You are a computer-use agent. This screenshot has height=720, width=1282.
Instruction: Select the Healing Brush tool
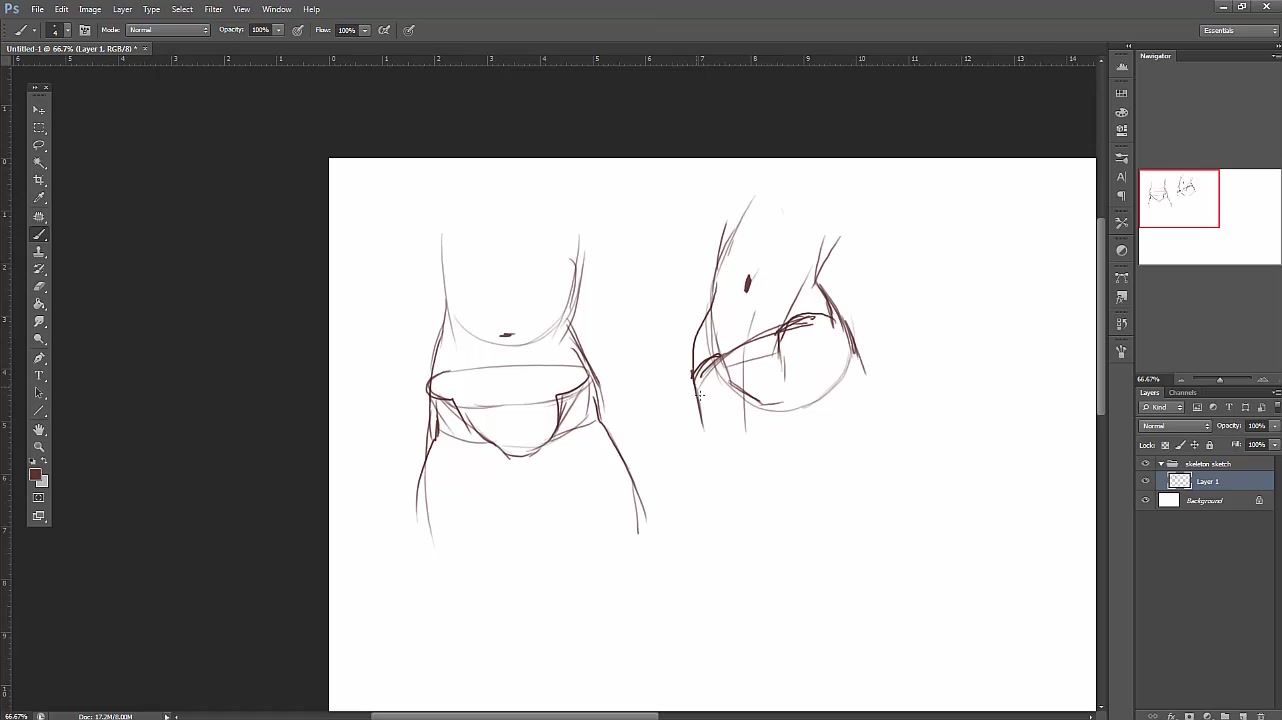click(x=39, y=216)
